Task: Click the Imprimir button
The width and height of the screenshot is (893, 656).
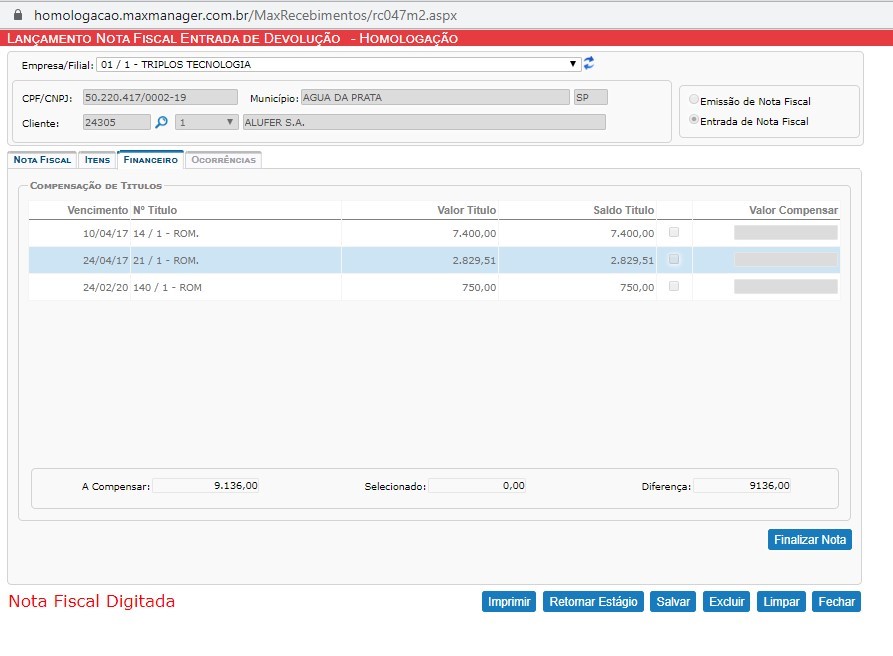Action: pyautogui.click(x=509, y=601)
